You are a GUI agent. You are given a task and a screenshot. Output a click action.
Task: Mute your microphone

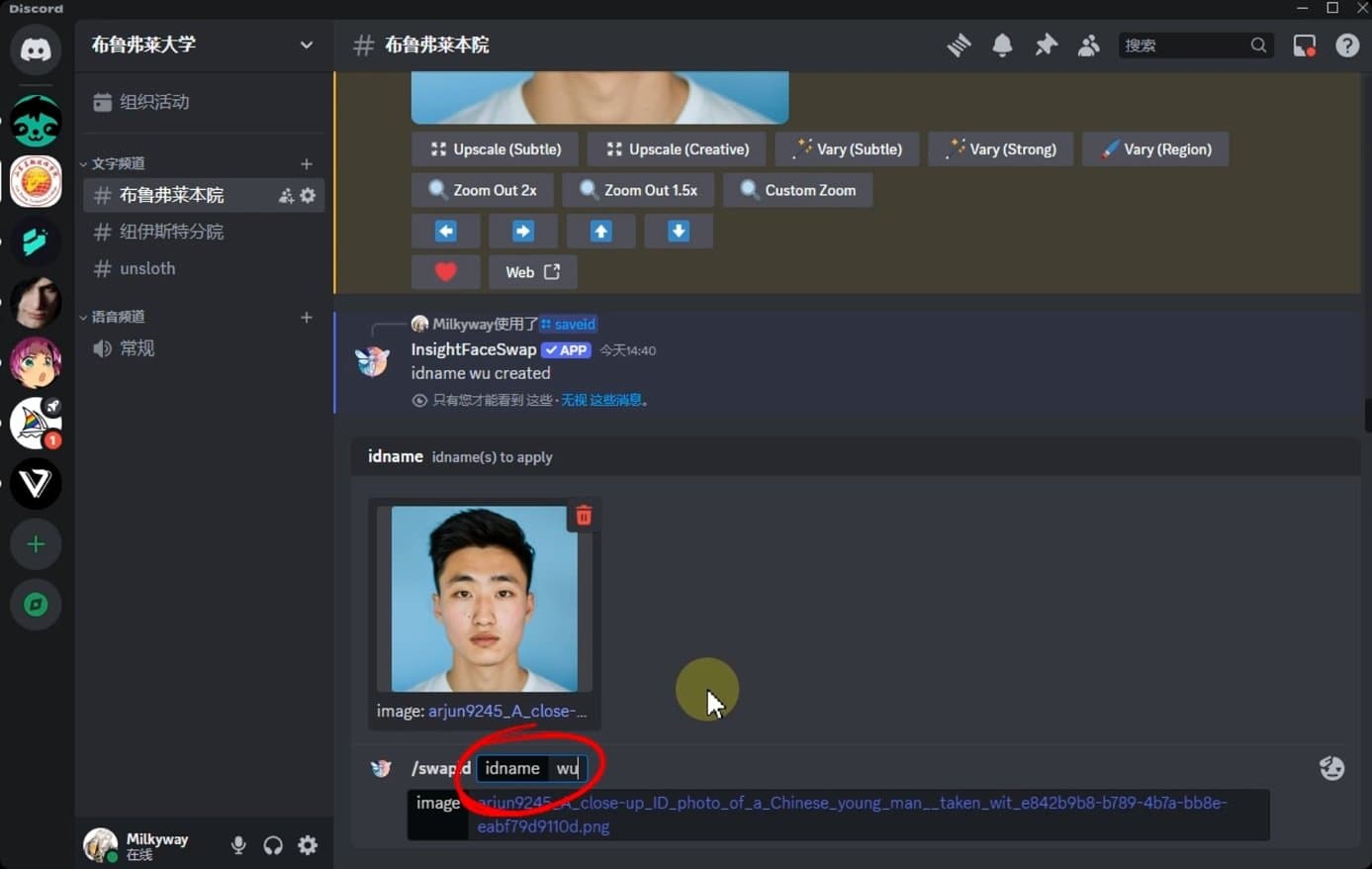(x=237, y=844)
